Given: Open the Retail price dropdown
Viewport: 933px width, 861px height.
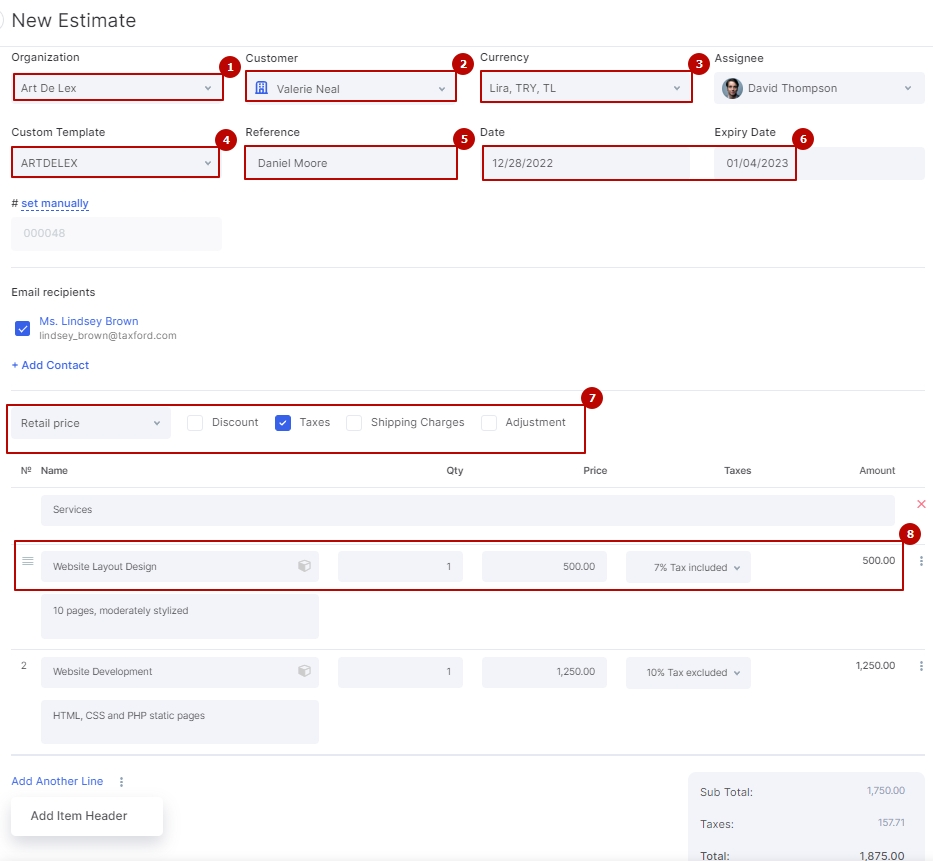Looking at the screenshot, I should point(90,423).
